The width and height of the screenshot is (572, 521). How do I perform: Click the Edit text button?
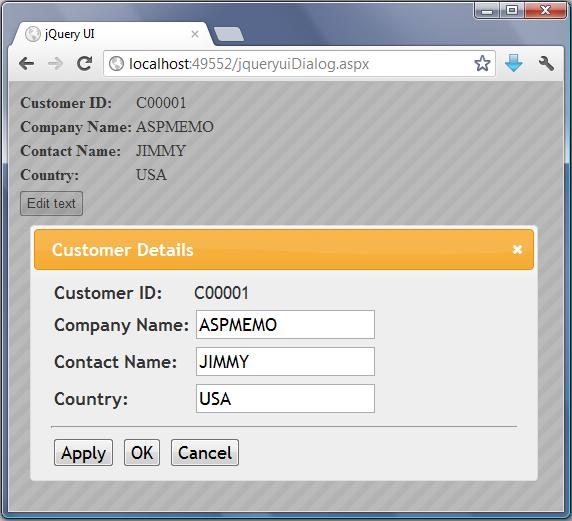(51, 203)
